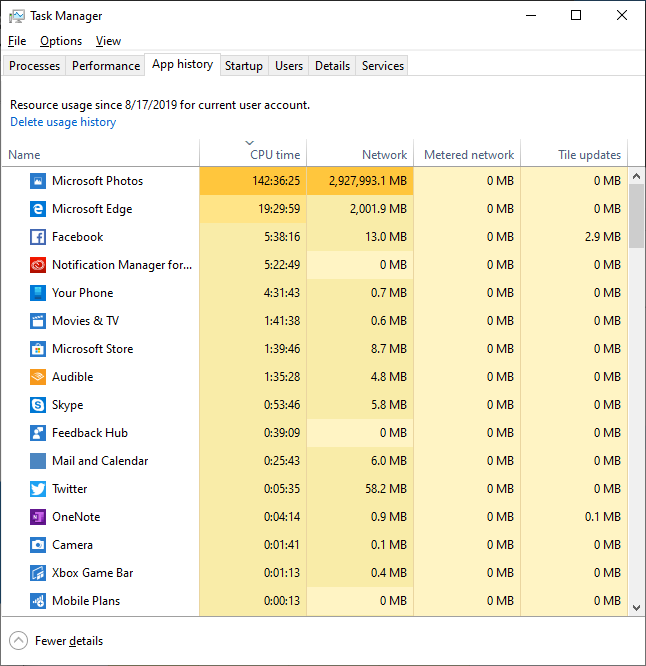
Task: Click the Xbox Game Bar icon
Action: point(38,573)
